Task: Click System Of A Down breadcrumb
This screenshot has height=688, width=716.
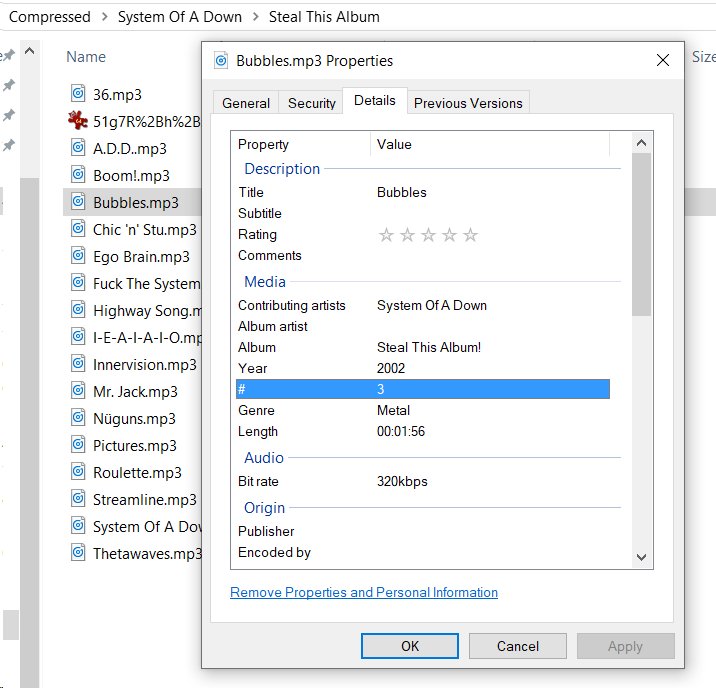Action: [180, 17]
